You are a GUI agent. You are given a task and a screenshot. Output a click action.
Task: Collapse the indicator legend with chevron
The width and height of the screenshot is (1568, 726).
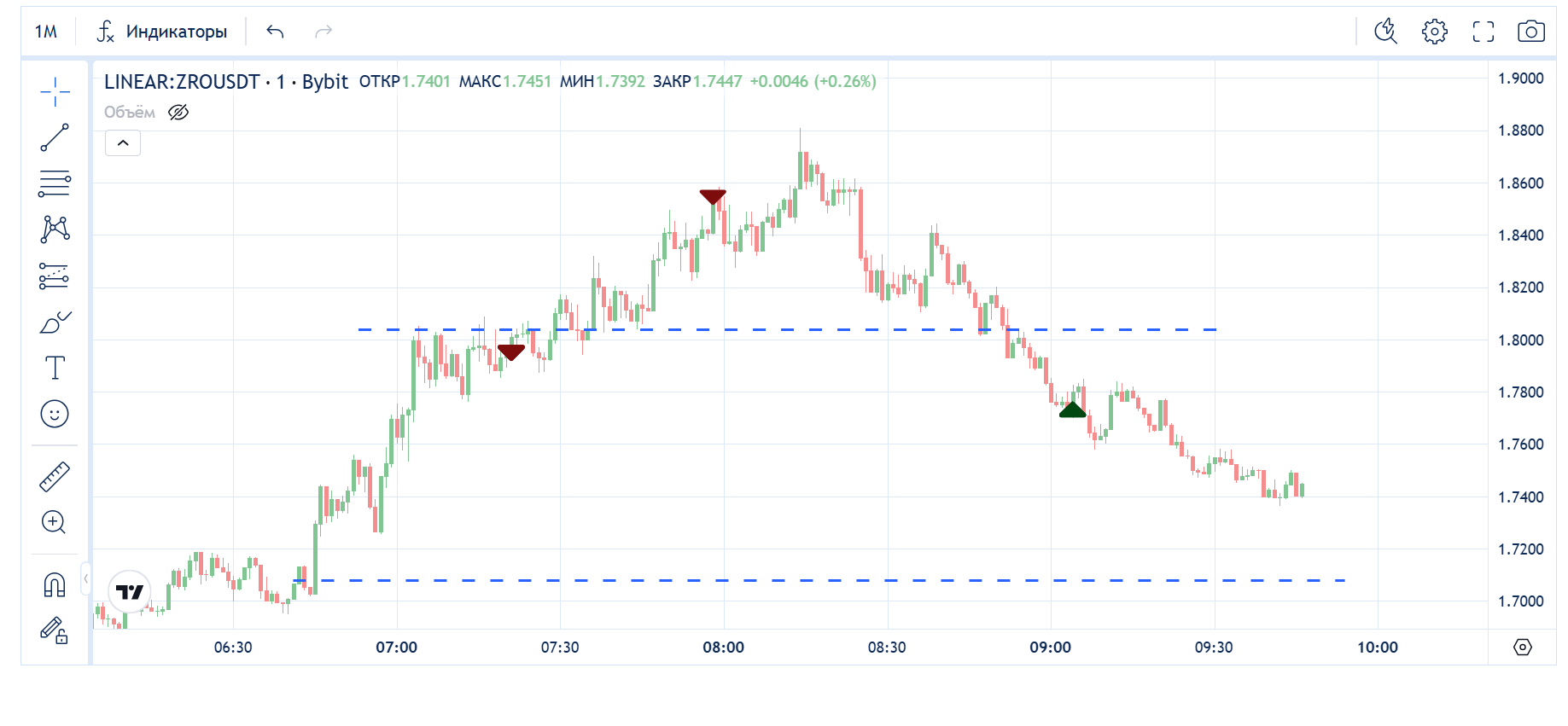pos(123,143)
